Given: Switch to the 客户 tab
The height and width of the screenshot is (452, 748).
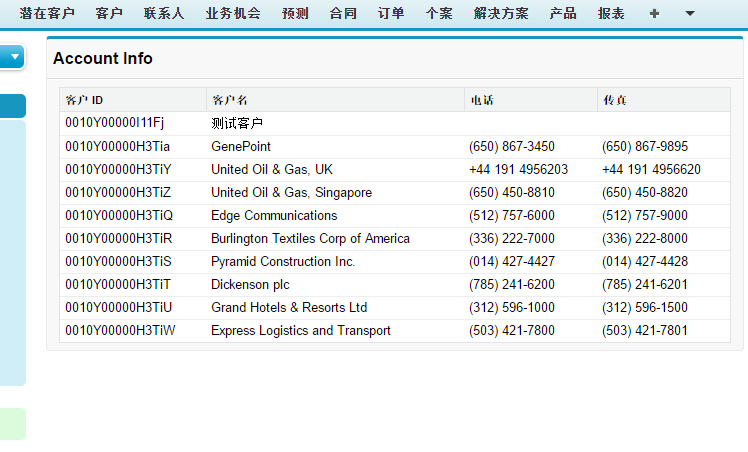Looking at the screenshot, I should click(x=109, y=13).
